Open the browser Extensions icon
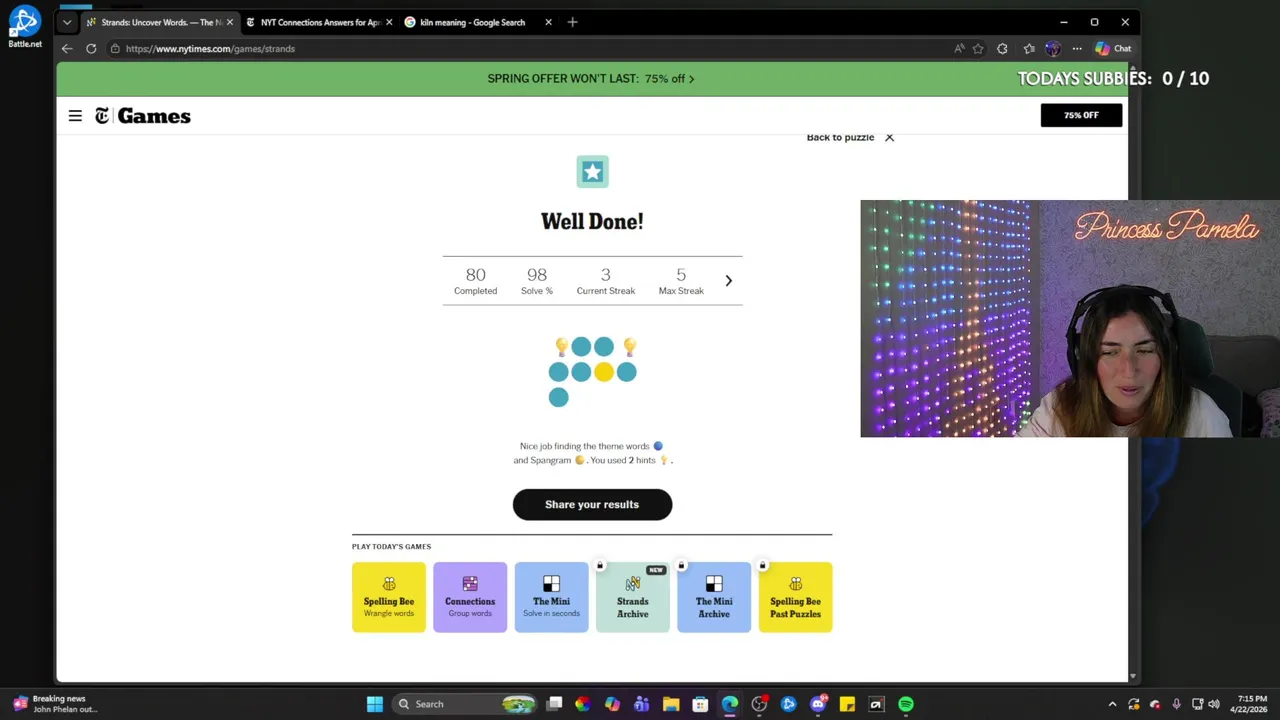 (x=1002, y=48)
